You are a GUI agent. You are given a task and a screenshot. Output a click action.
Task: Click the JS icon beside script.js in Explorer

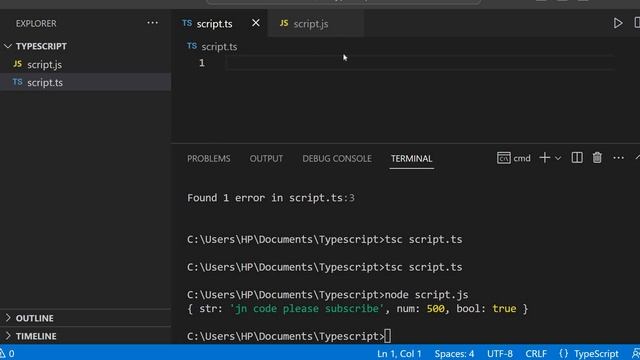coord(18,64)
